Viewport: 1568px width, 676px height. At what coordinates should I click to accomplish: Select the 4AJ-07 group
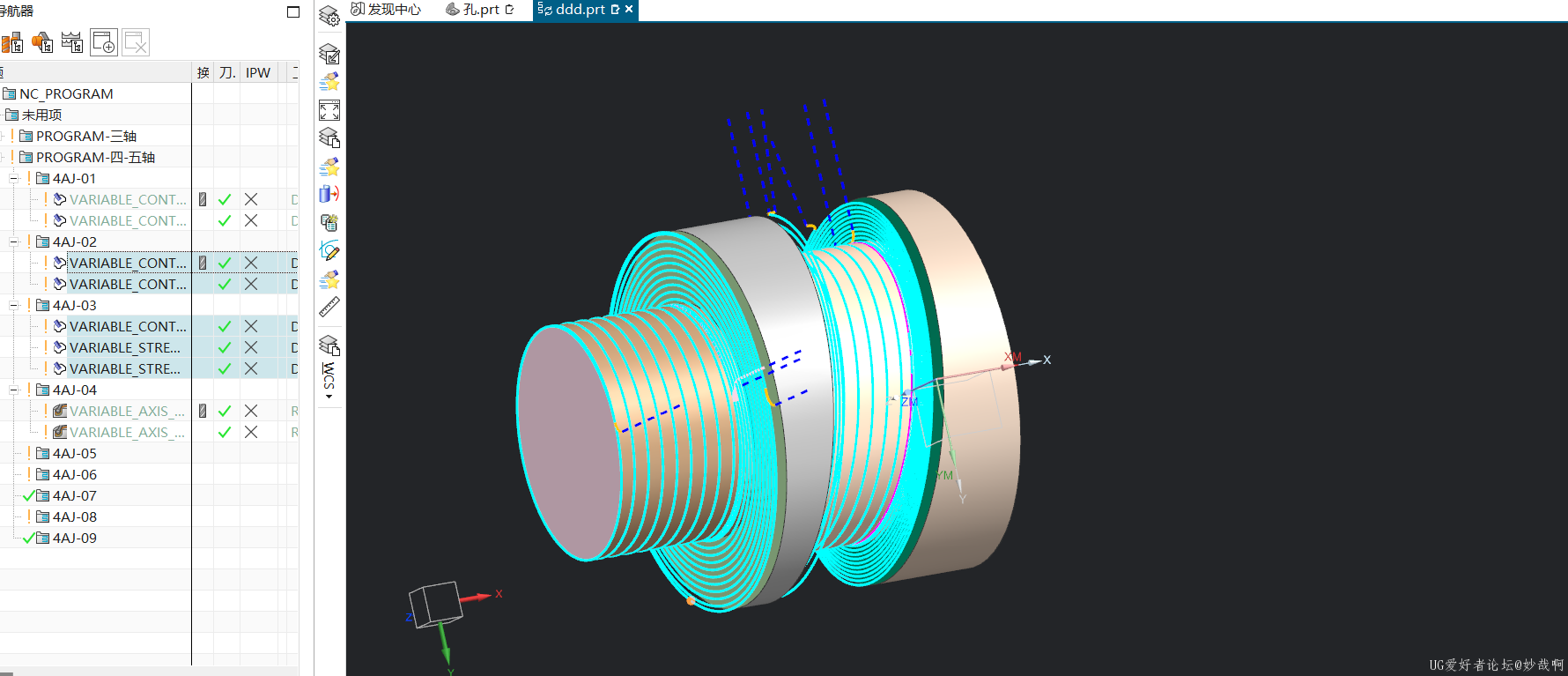click(x=75, y=495)
